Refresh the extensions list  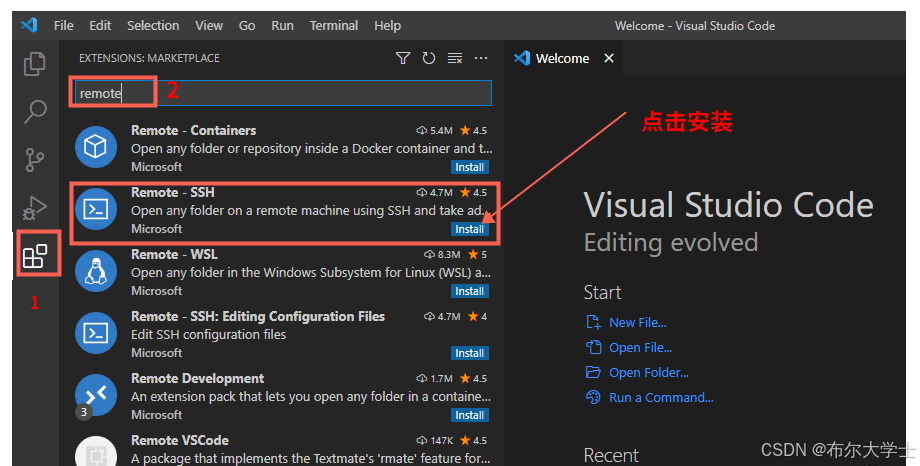click(x=429, y=58)
